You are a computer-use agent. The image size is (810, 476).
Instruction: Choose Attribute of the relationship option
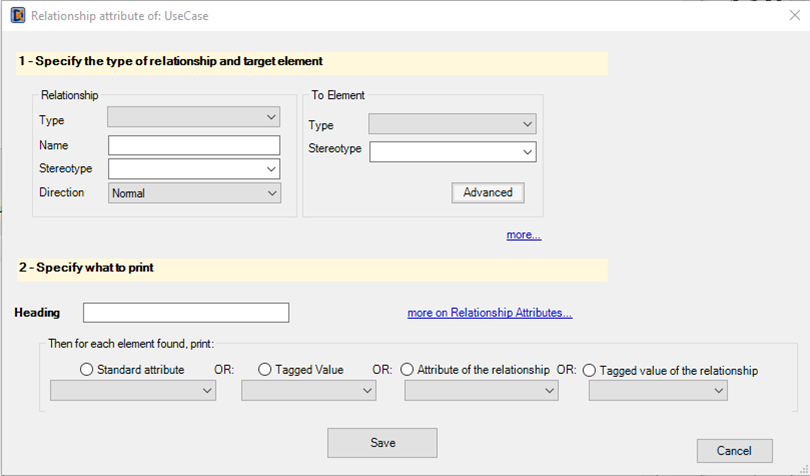coord(407,369)
